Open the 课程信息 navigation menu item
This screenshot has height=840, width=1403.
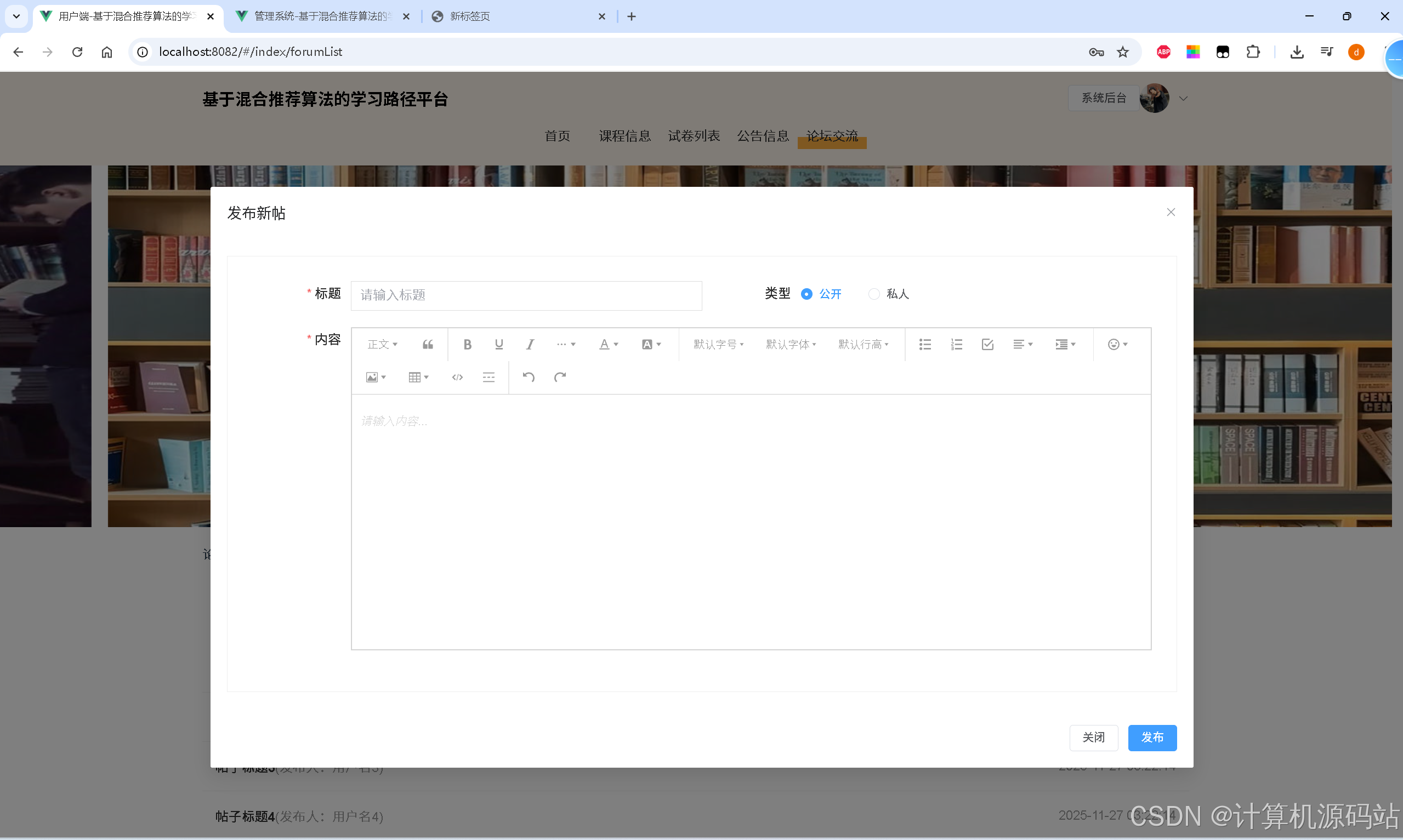click(624, 136)
